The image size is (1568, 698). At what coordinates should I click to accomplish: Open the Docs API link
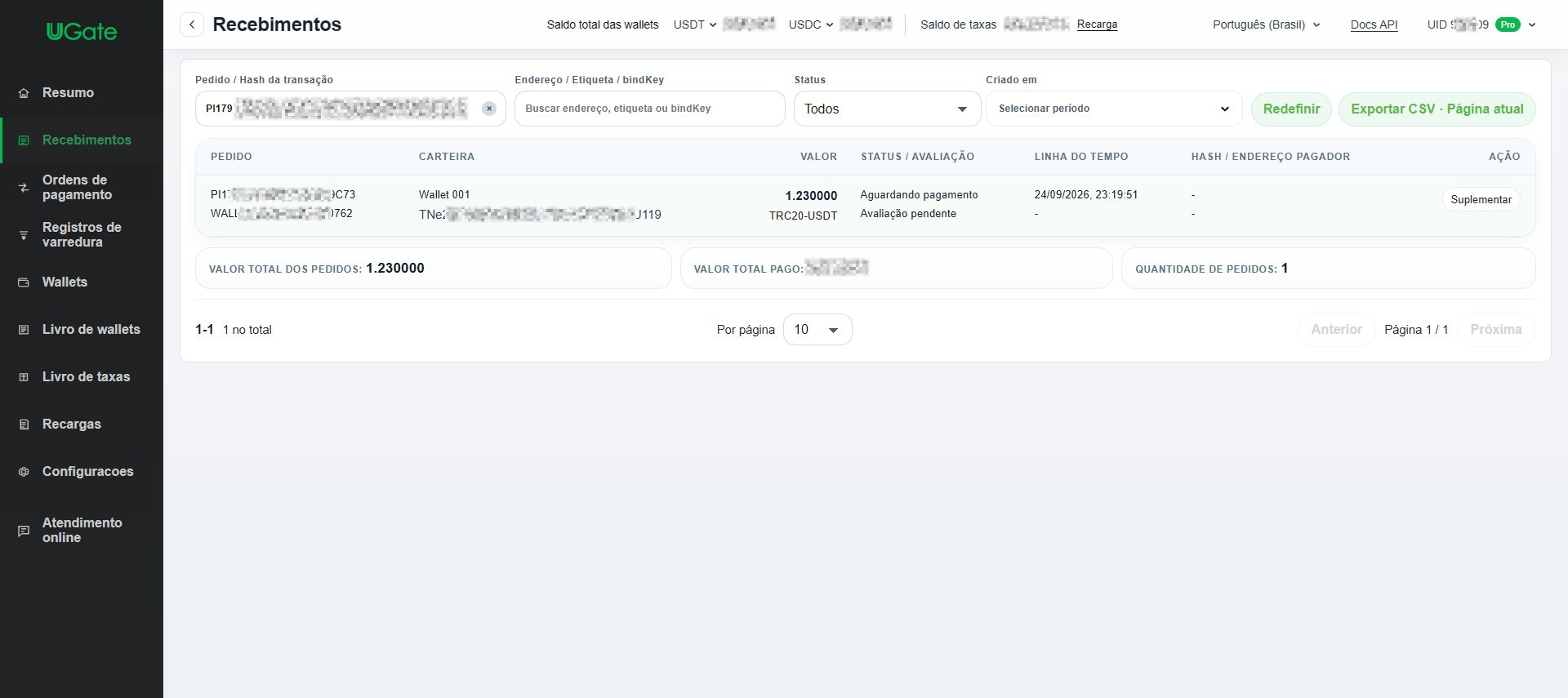point(1374,24)
